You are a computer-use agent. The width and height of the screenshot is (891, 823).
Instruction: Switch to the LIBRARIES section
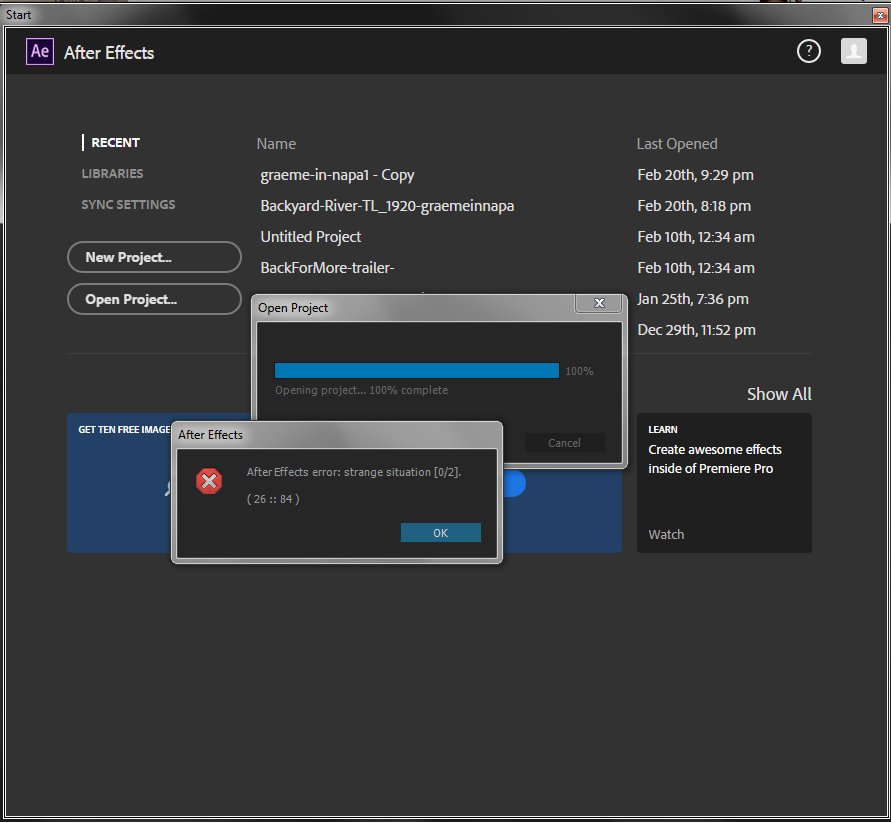pyautogui.click(x=112, y=173)
